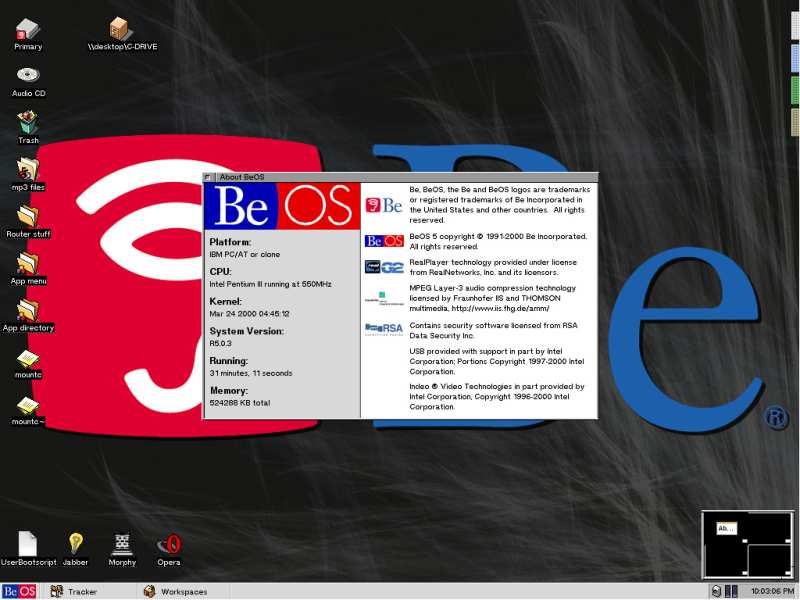Click the Deskbar clock showing 10:03 PM
The width and height of the screenshot is (800, 600).
[x=771, y=591]
